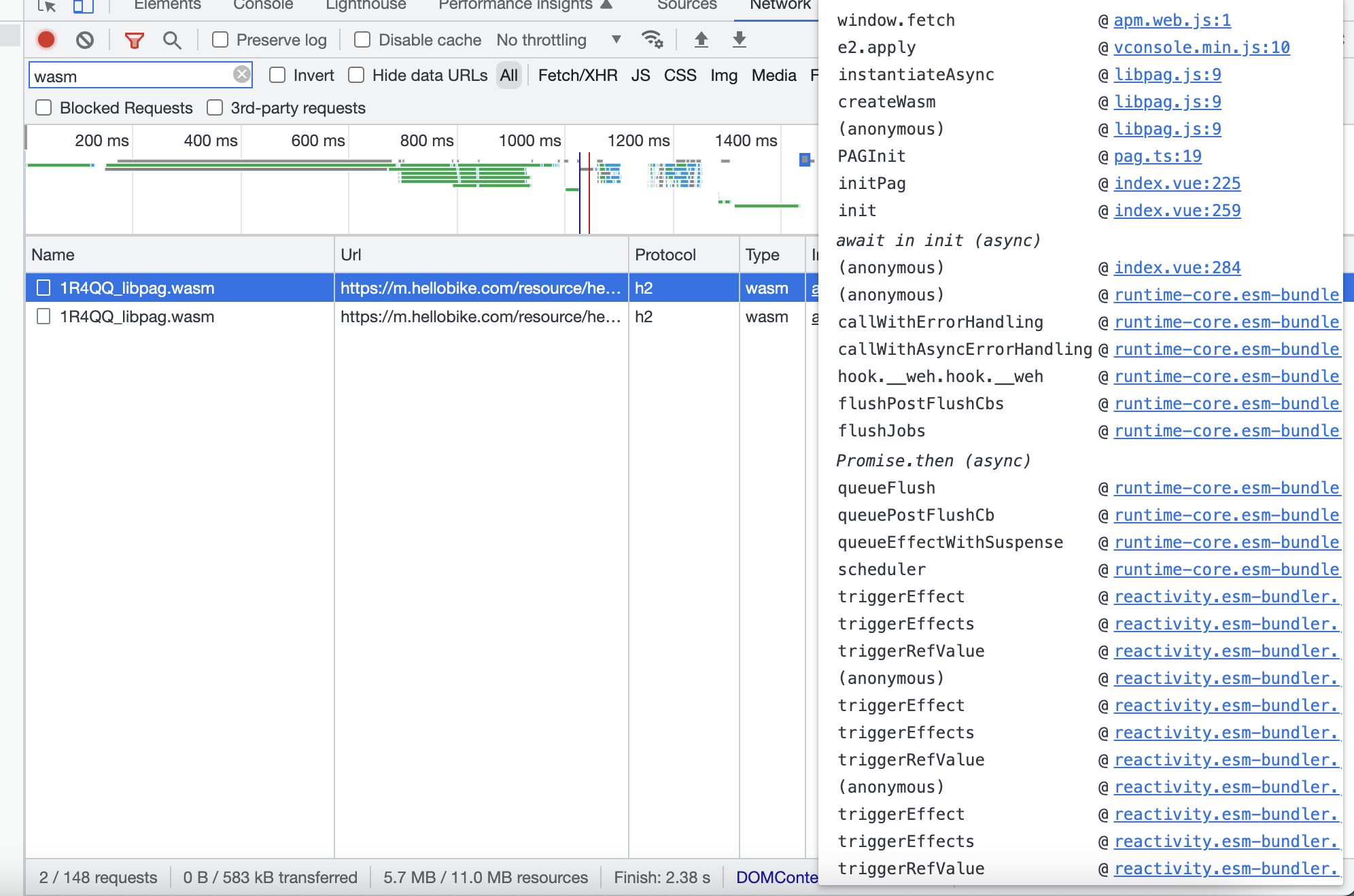This screenshot has width=1354, height=896.
Task: Click the record network log button
Action: pyautogui.click(x=46, y=39)
